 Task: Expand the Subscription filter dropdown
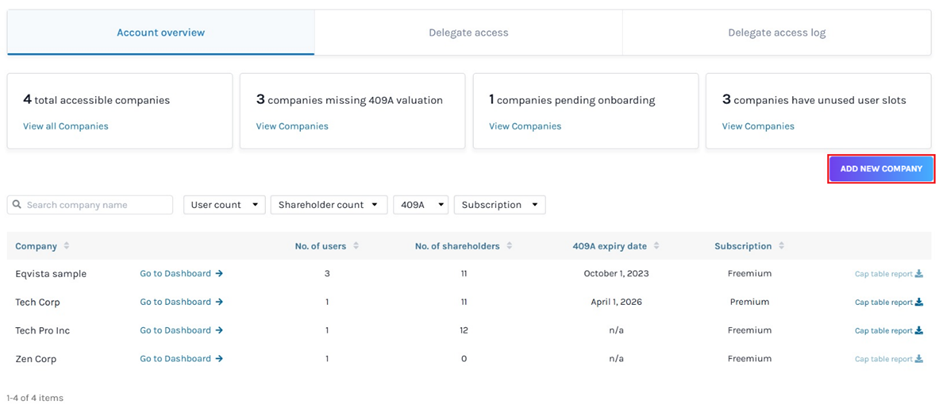click(499, 205)
